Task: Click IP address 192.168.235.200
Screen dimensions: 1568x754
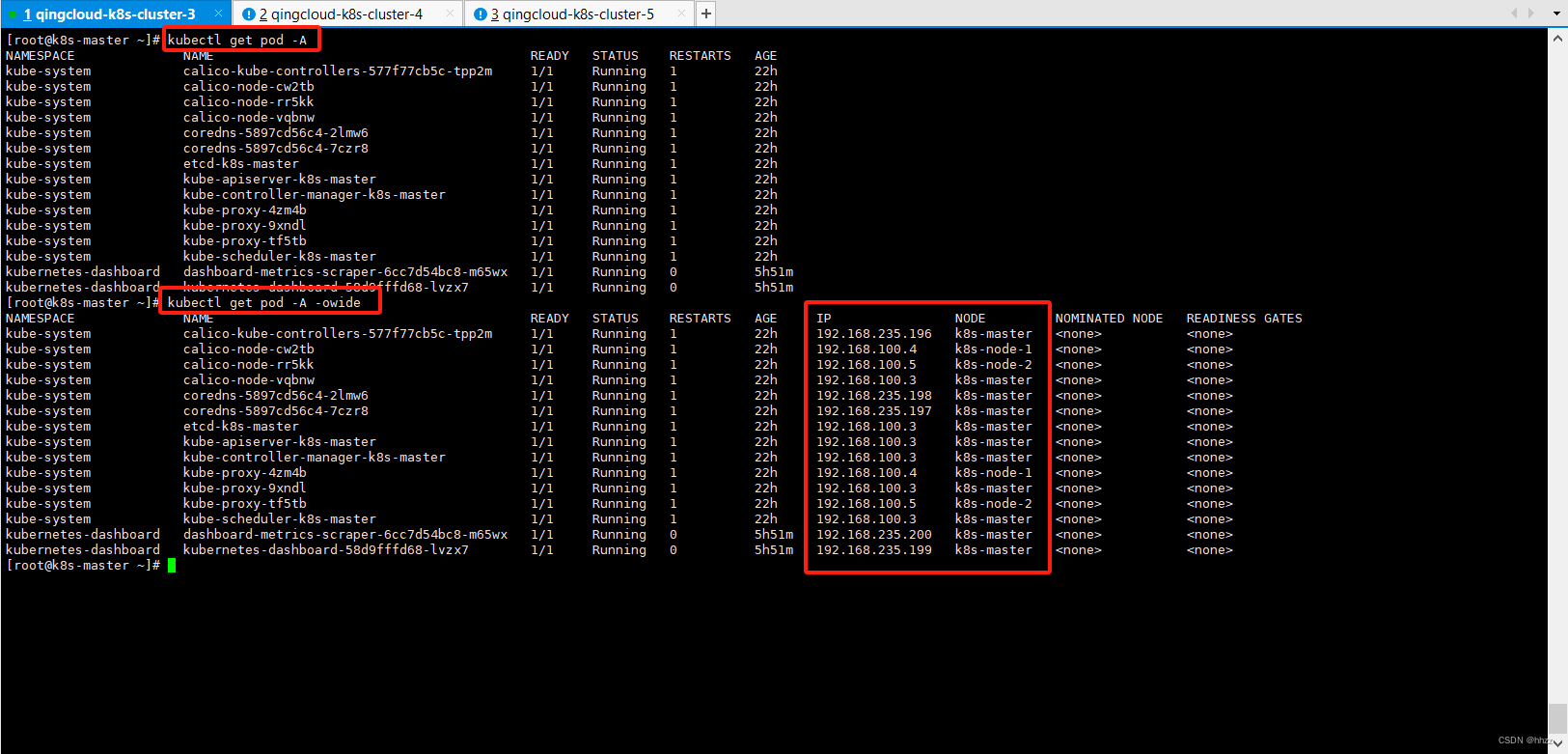Action: [874, 535]
